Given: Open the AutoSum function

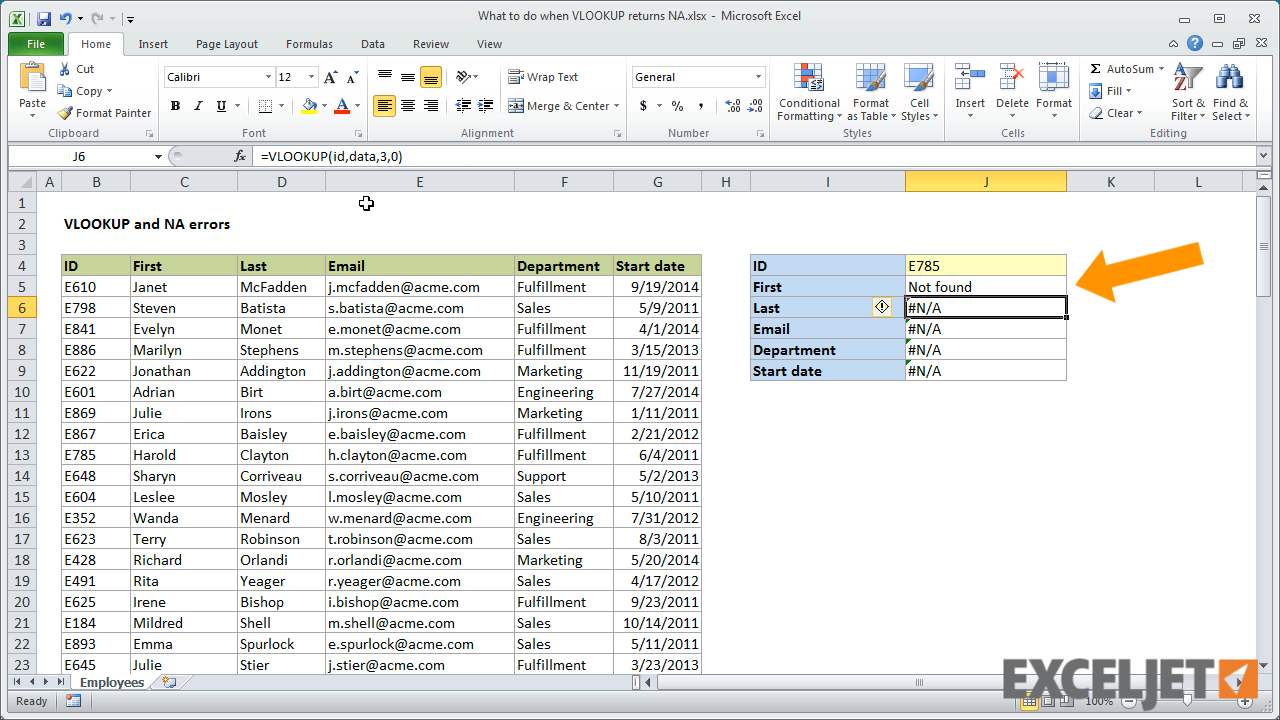Looking at the screenshot, I should click(x=1124, y=68).
